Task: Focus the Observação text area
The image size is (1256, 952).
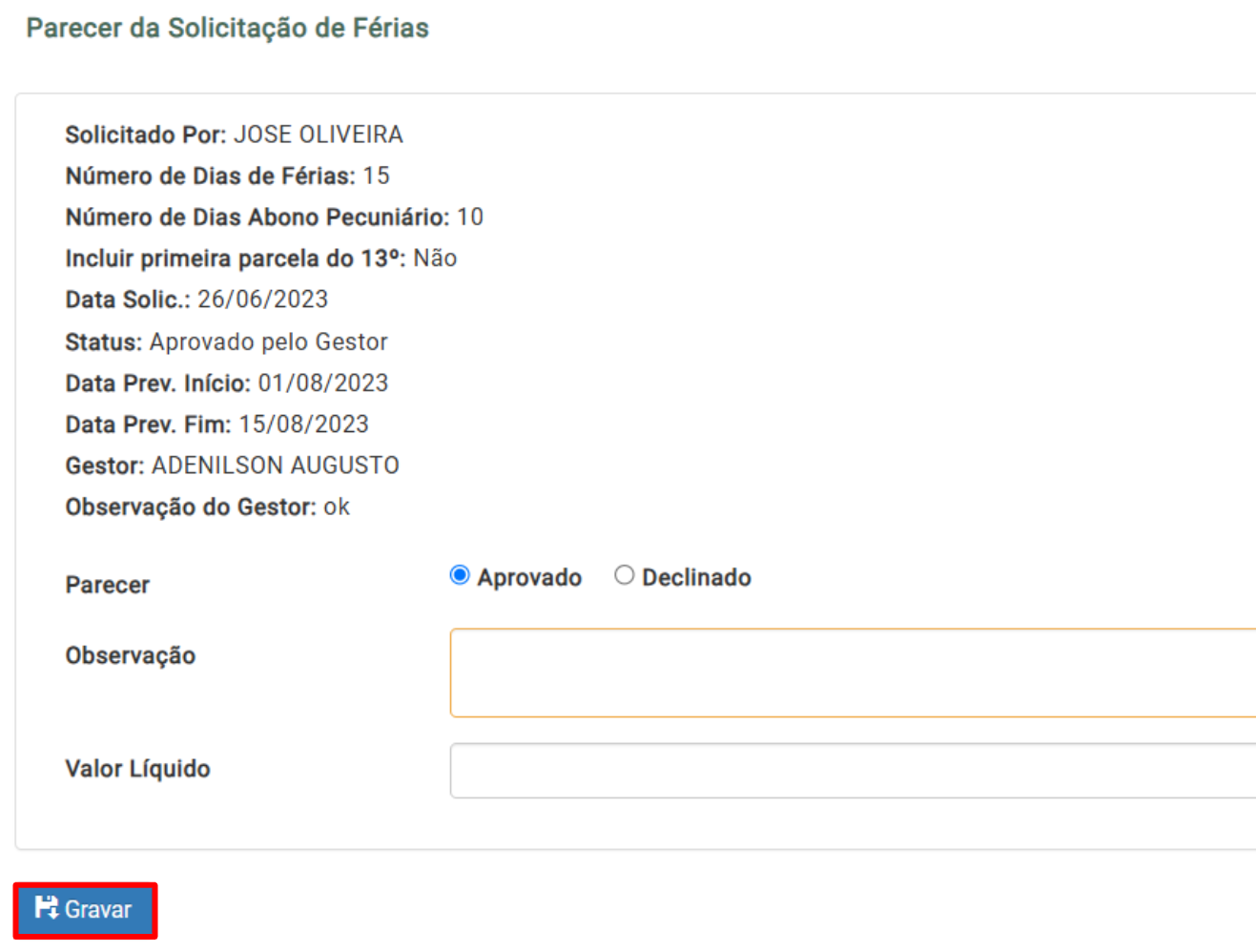Action: click(853, 673)
